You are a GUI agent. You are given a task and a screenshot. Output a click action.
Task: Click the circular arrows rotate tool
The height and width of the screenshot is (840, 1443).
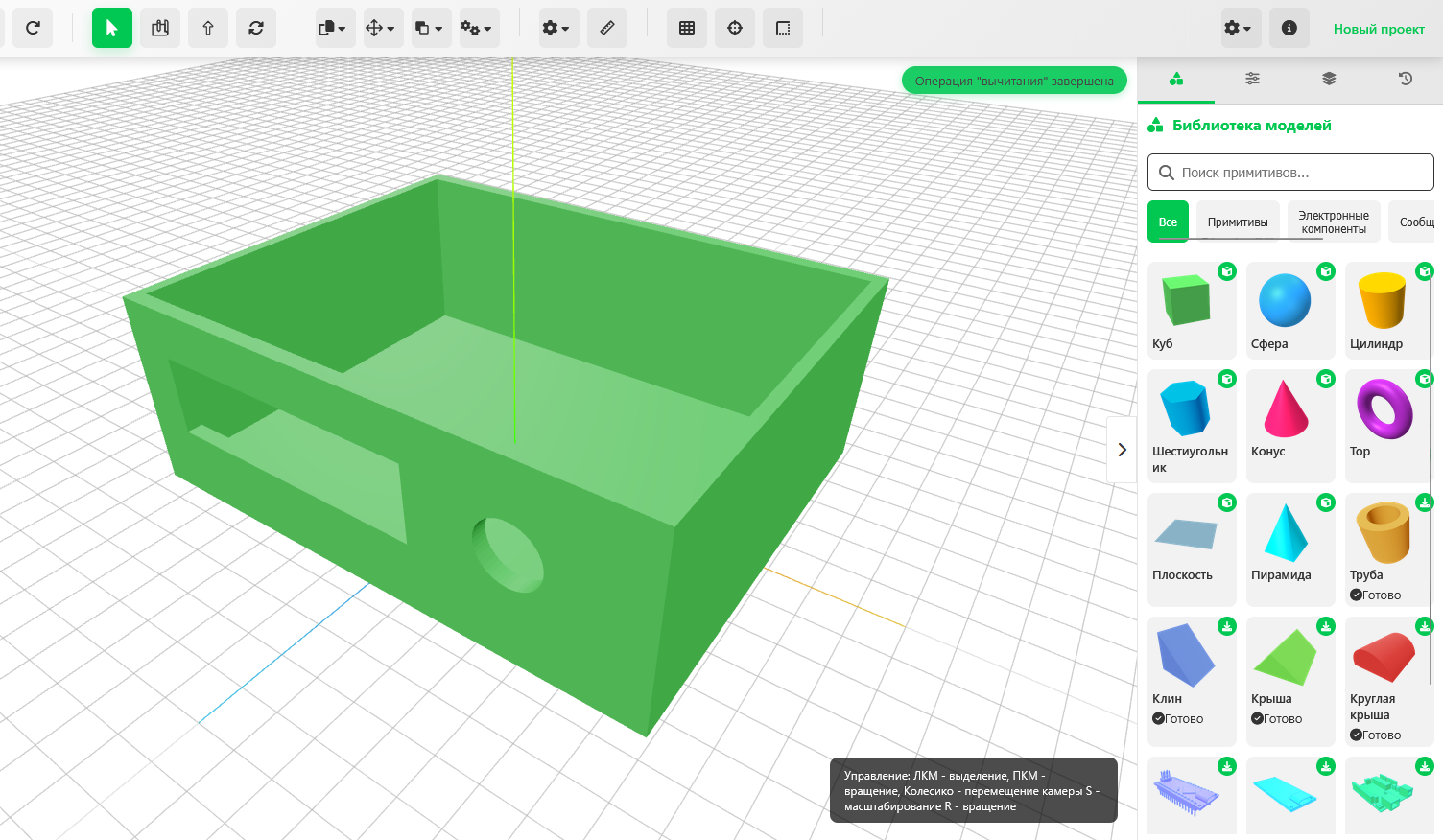point(256,28)
